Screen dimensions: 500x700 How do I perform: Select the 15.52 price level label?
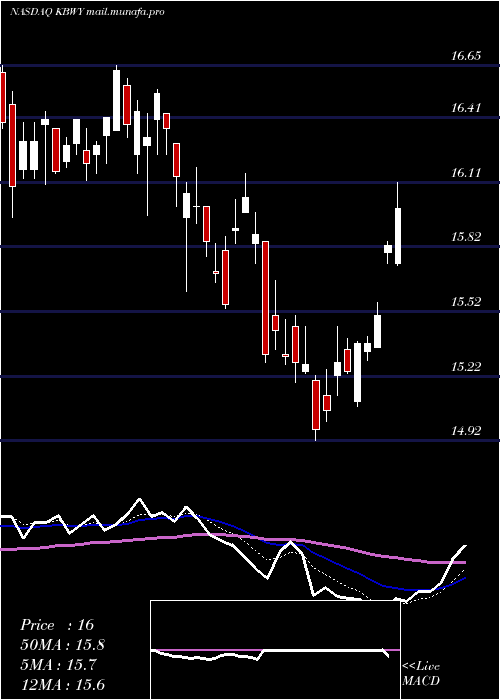click(x=466, y=301)
